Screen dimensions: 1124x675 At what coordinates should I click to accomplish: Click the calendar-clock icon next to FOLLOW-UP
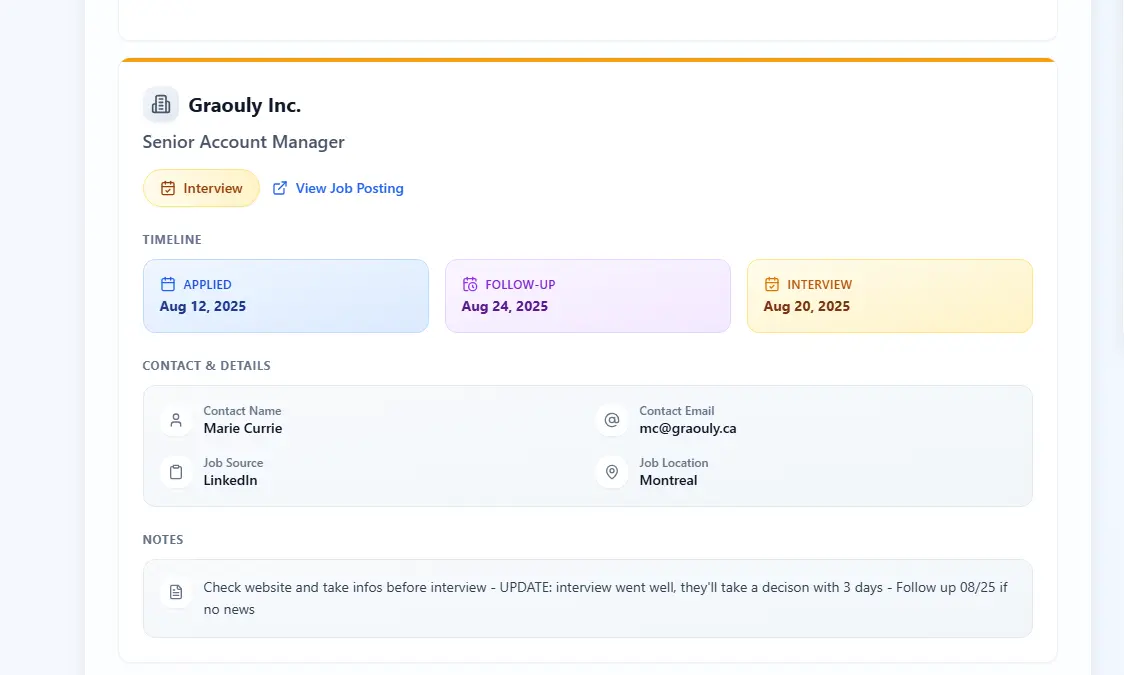pyautogui.click(x=470, y=284)
